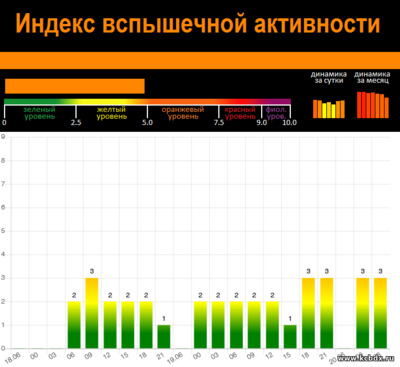Image resolution: width=400 pixels, height=367 pixels.
Task: Click the 18.06 bar at 09 hours with value 3
Action: click(92, 313)
